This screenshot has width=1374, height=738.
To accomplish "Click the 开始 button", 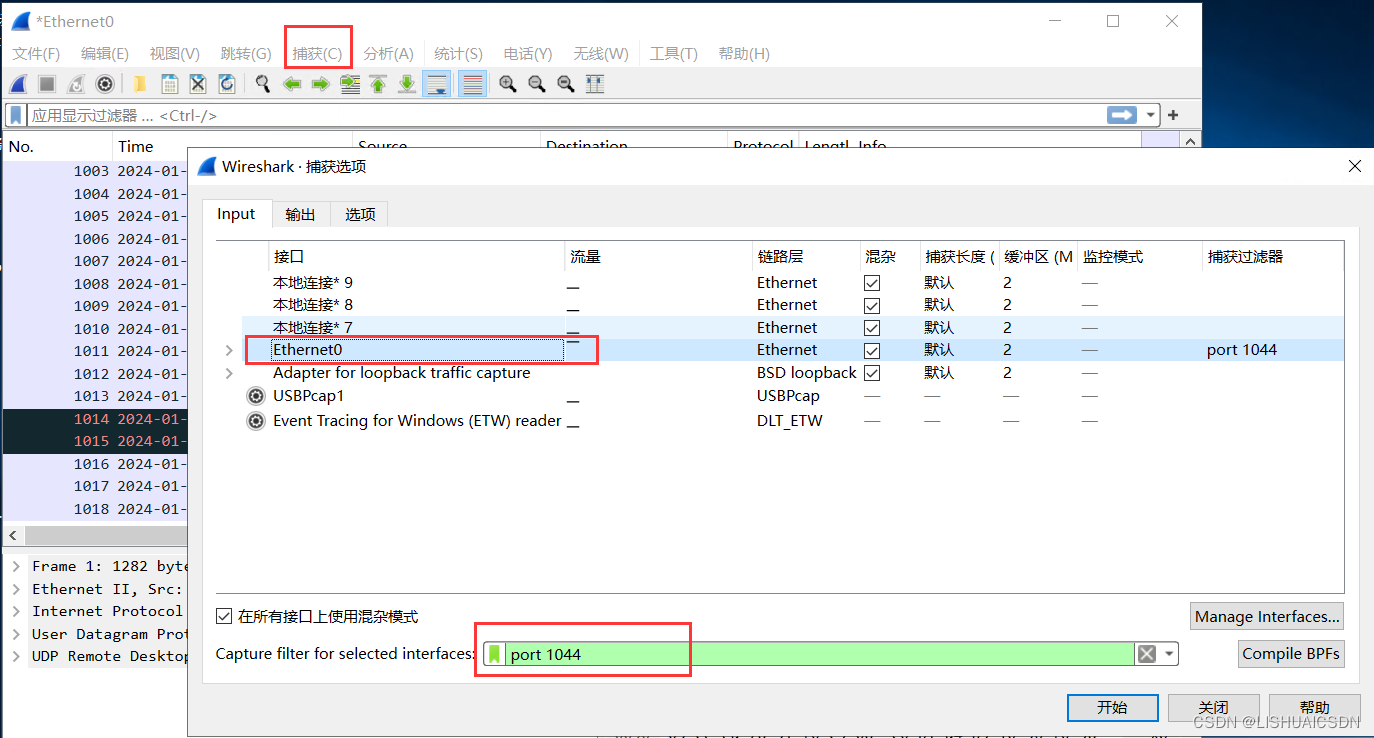I will (1112, 707).
